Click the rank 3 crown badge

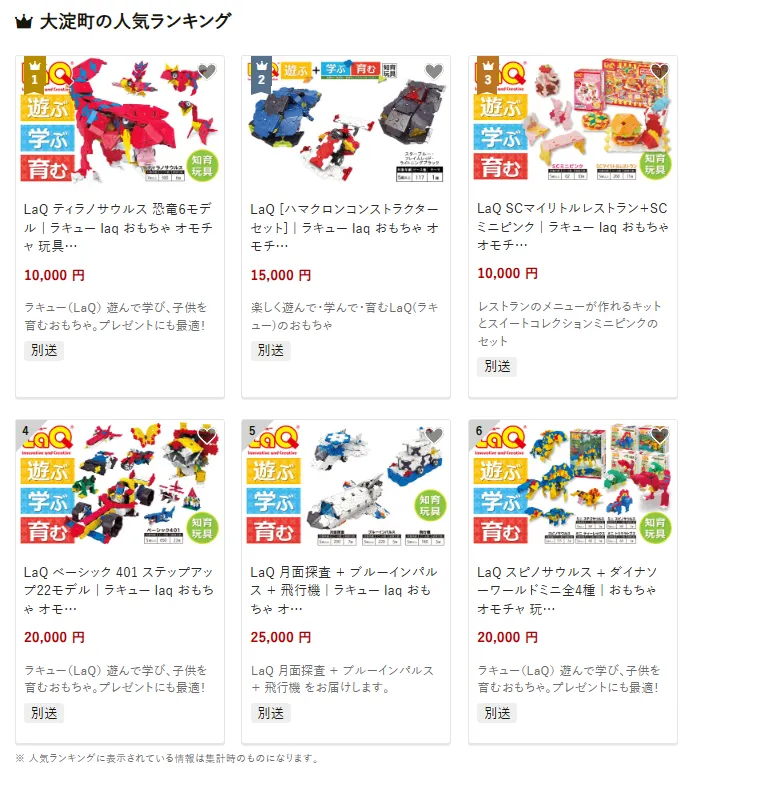click(x=487, y=74)
